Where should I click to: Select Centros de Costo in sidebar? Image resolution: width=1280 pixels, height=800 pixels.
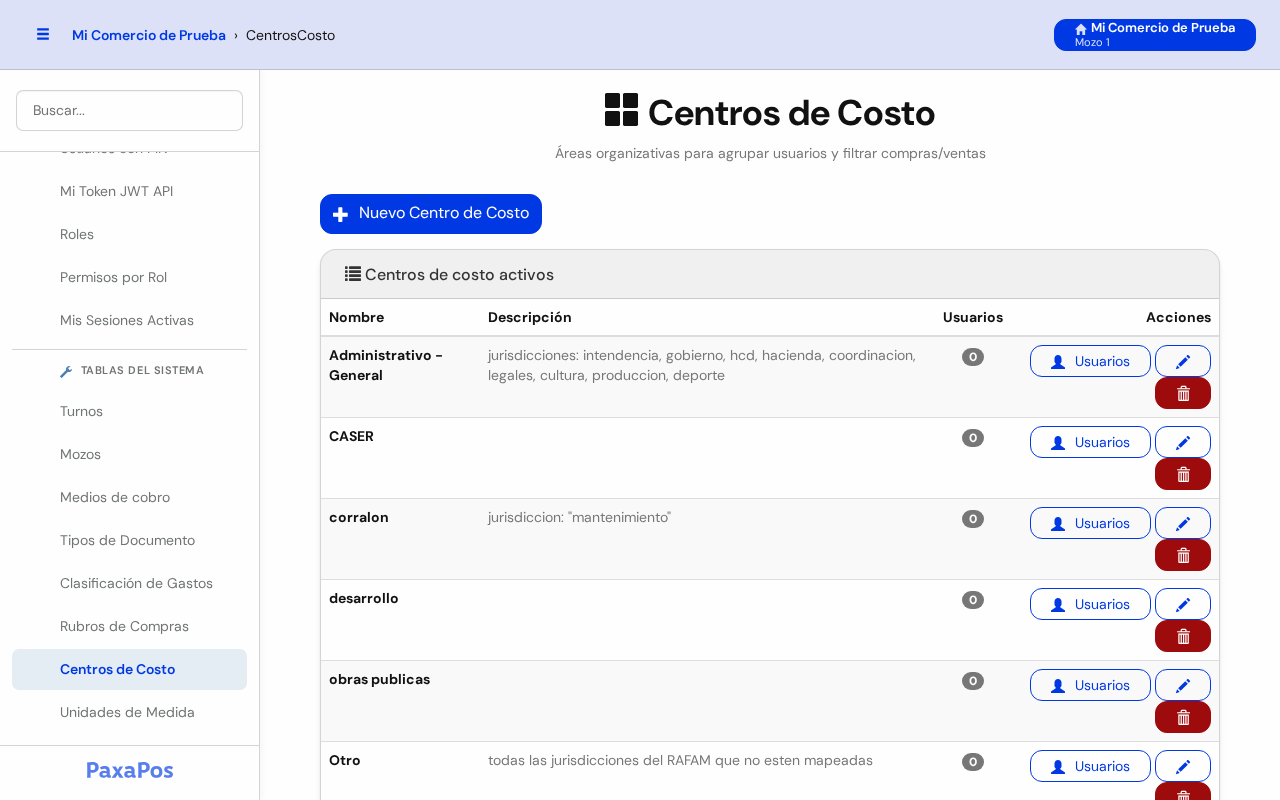pos(129,669)
